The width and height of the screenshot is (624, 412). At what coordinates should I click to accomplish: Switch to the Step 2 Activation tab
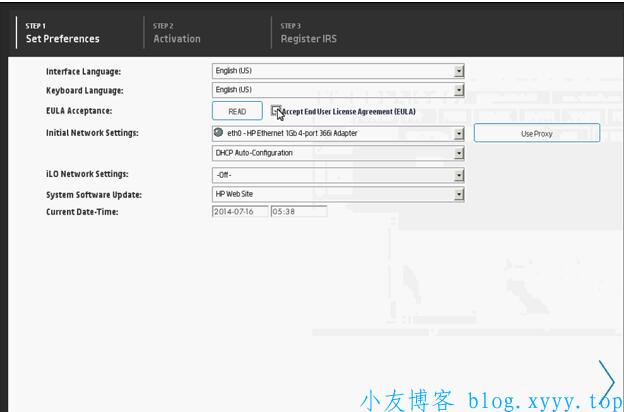tap(177, 33)
